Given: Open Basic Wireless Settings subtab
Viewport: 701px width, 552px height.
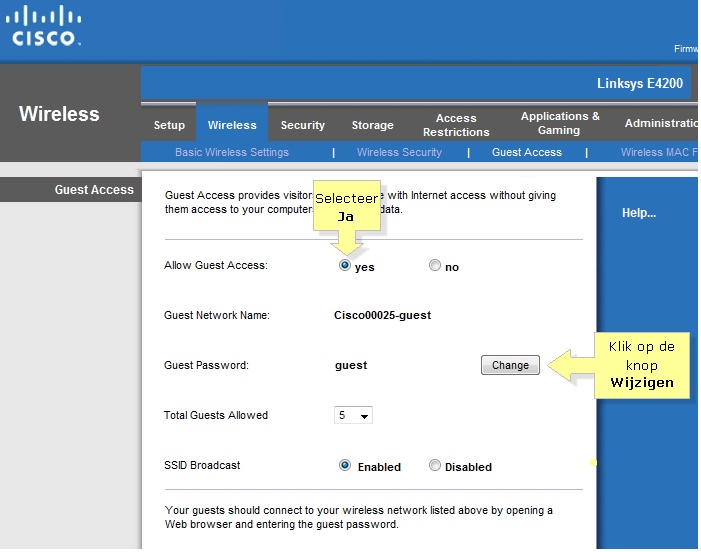Looking at the screenshot, I should 232,152.
